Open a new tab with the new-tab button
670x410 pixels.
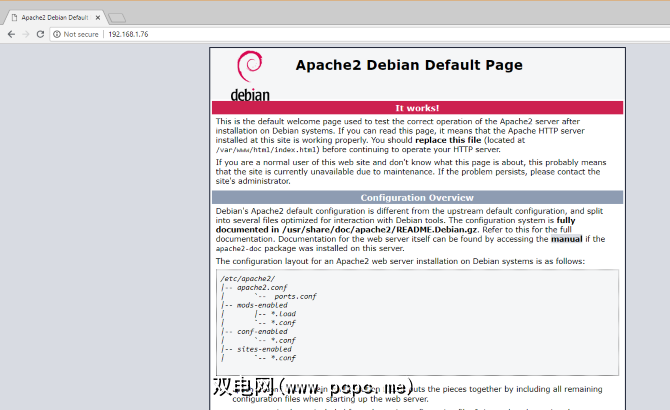click(x=117, y=17)
